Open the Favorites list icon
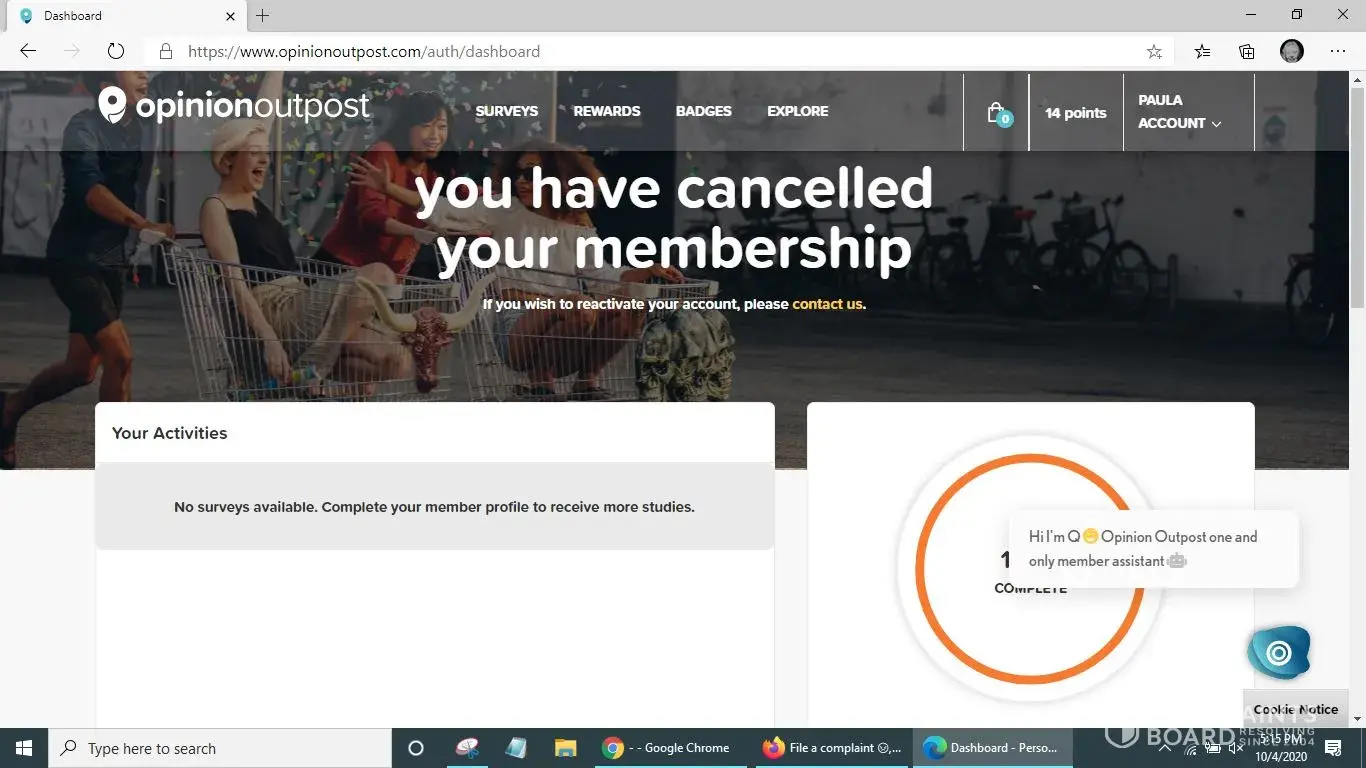The image size is (1366, 768). pyautogui.click(x=1202, y=51)
